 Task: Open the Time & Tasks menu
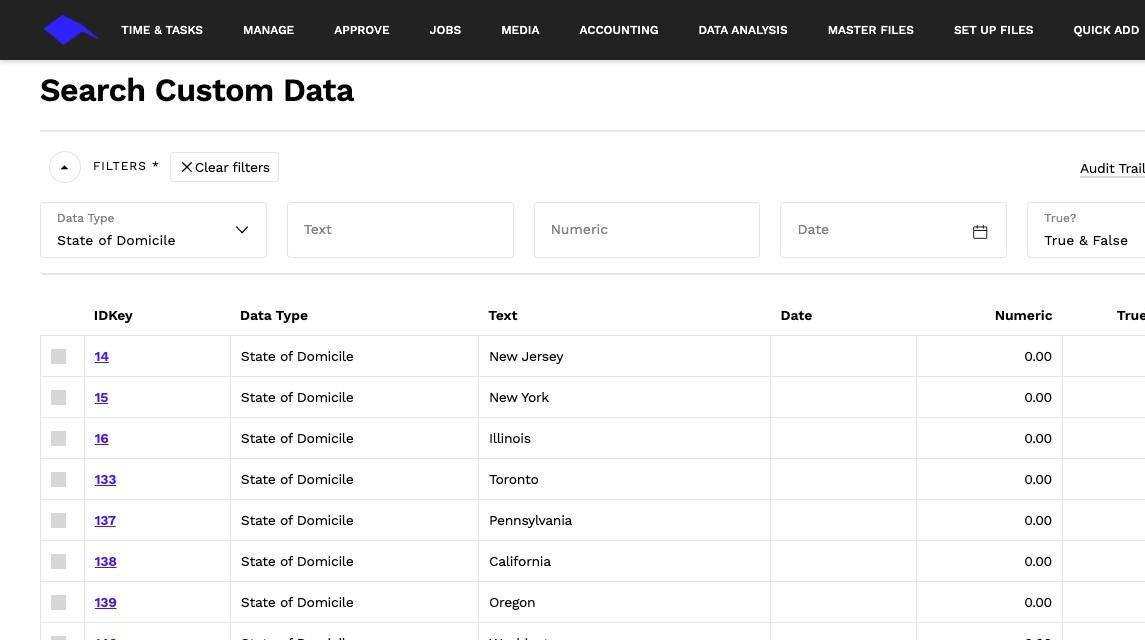coord(162,30)
